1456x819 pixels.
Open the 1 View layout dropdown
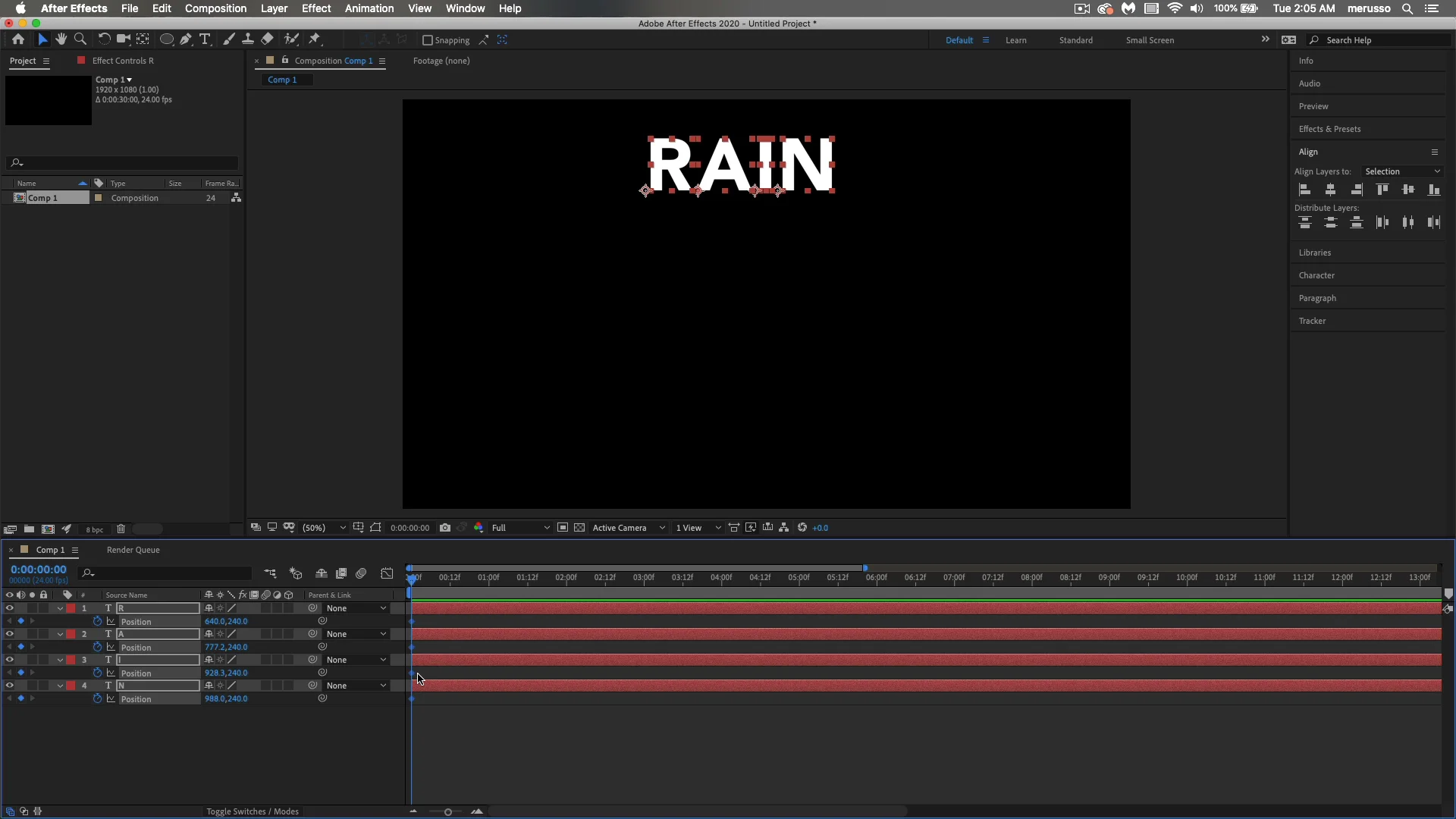coord(698,528)
